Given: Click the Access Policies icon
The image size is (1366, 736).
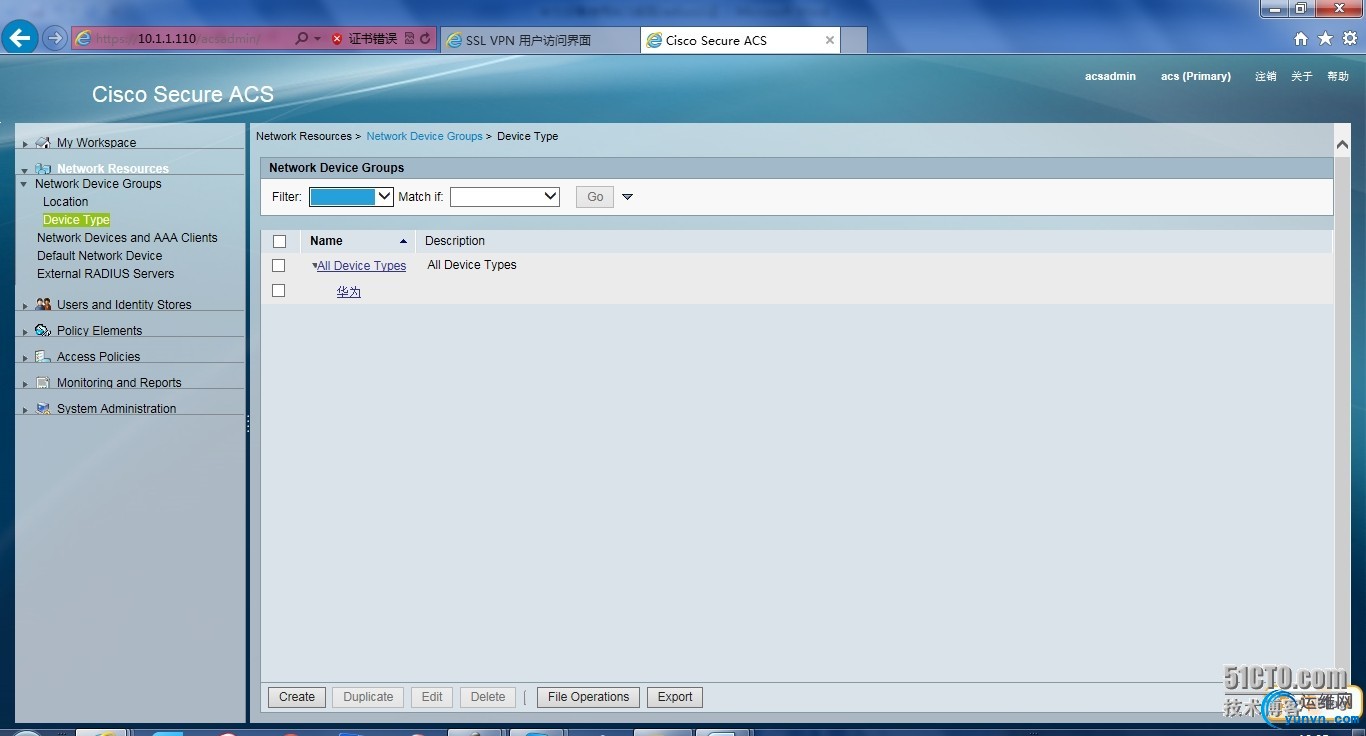Looking at the screenshot, I should point(43,356).
